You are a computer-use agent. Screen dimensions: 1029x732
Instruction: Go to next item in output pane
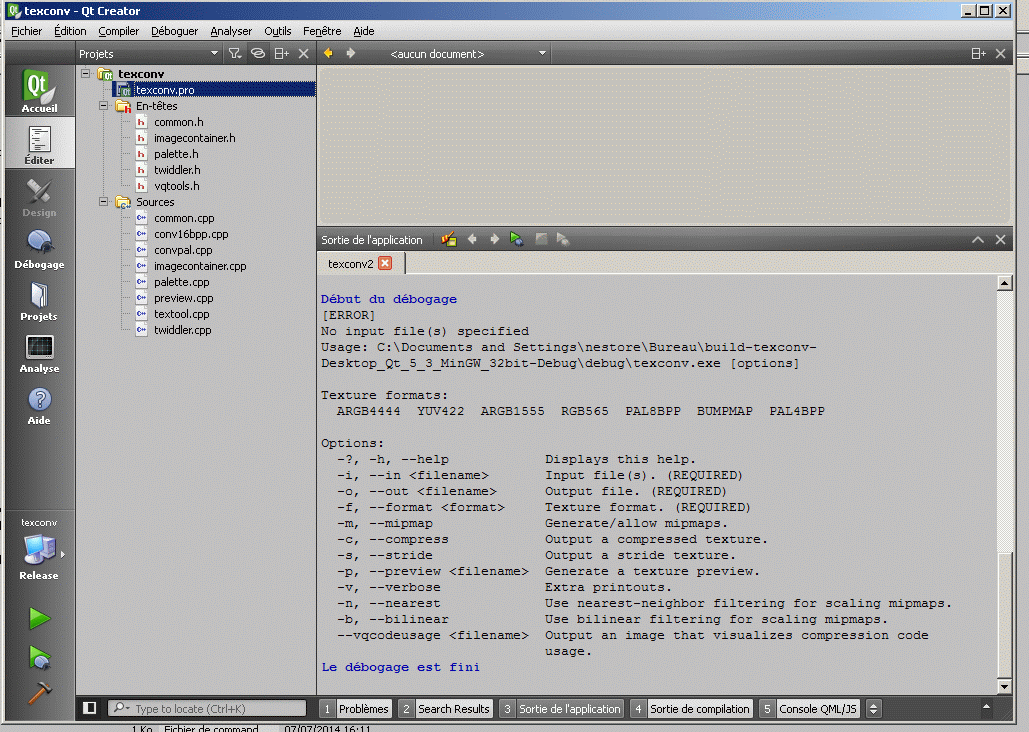click(x=494, y=240)
